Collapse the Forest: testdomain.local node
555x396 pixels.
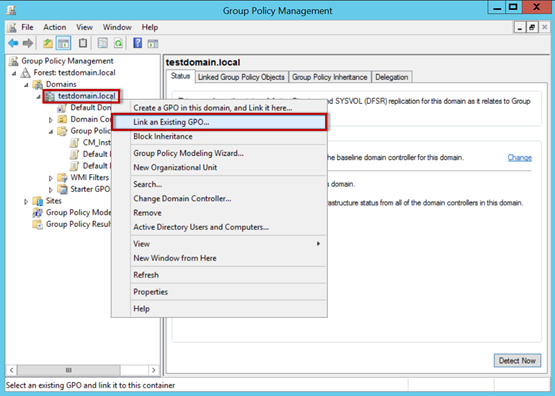pos(14,73)
